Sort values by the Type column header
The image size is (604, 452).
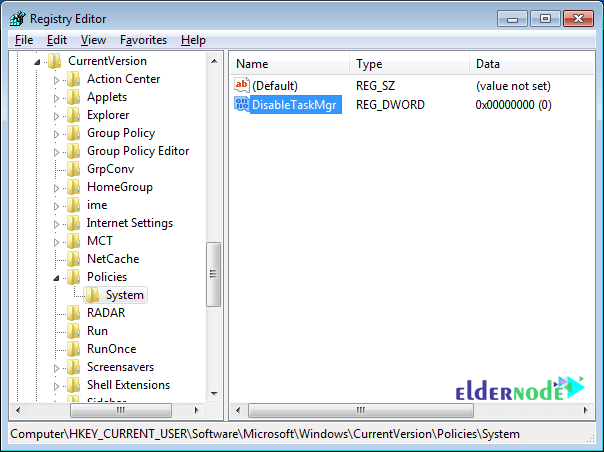pos(409,64)
